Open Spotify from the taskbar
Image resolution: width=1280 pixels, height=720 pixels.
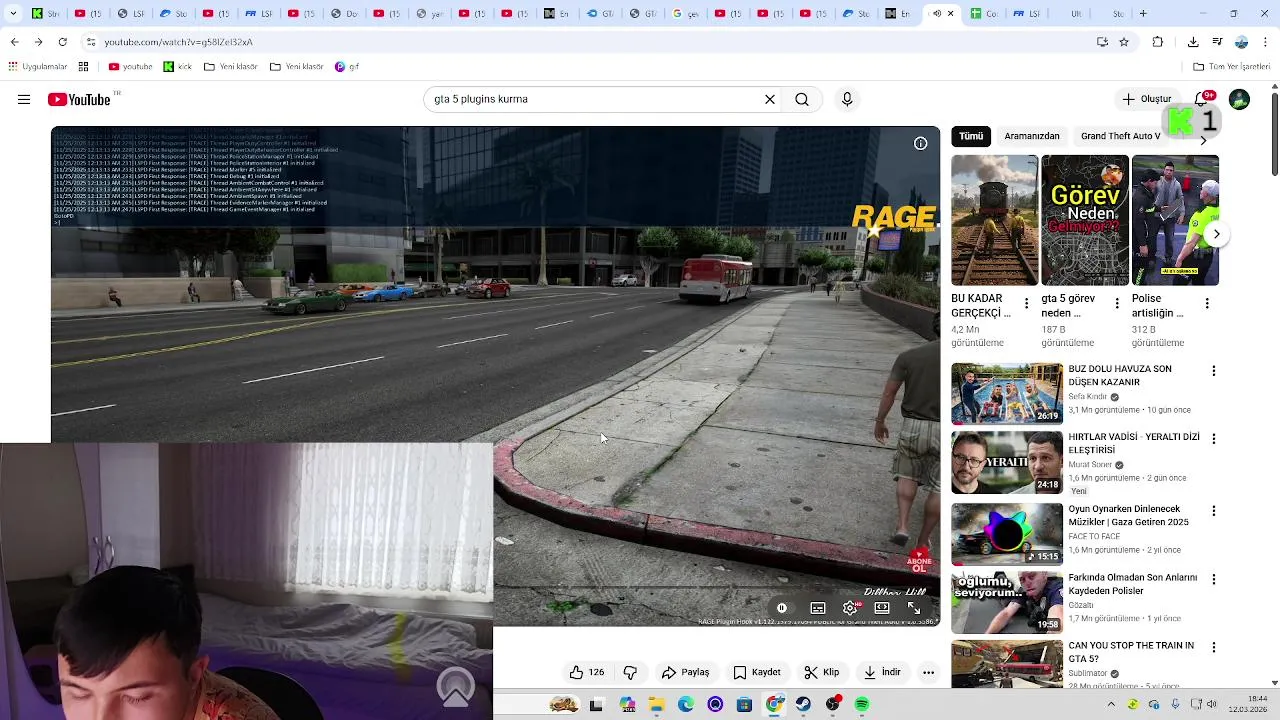coord(862,705)
